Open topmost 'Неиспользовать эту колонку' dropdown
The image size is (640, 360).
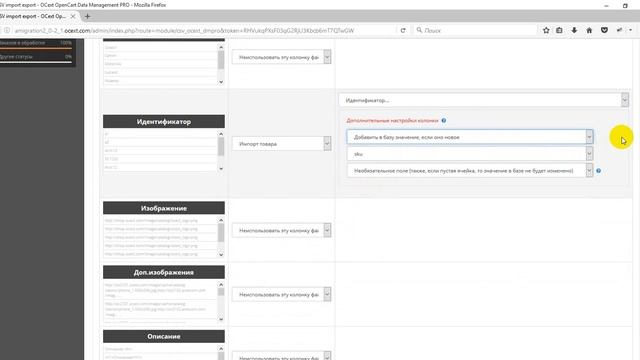tap(281, 57)
